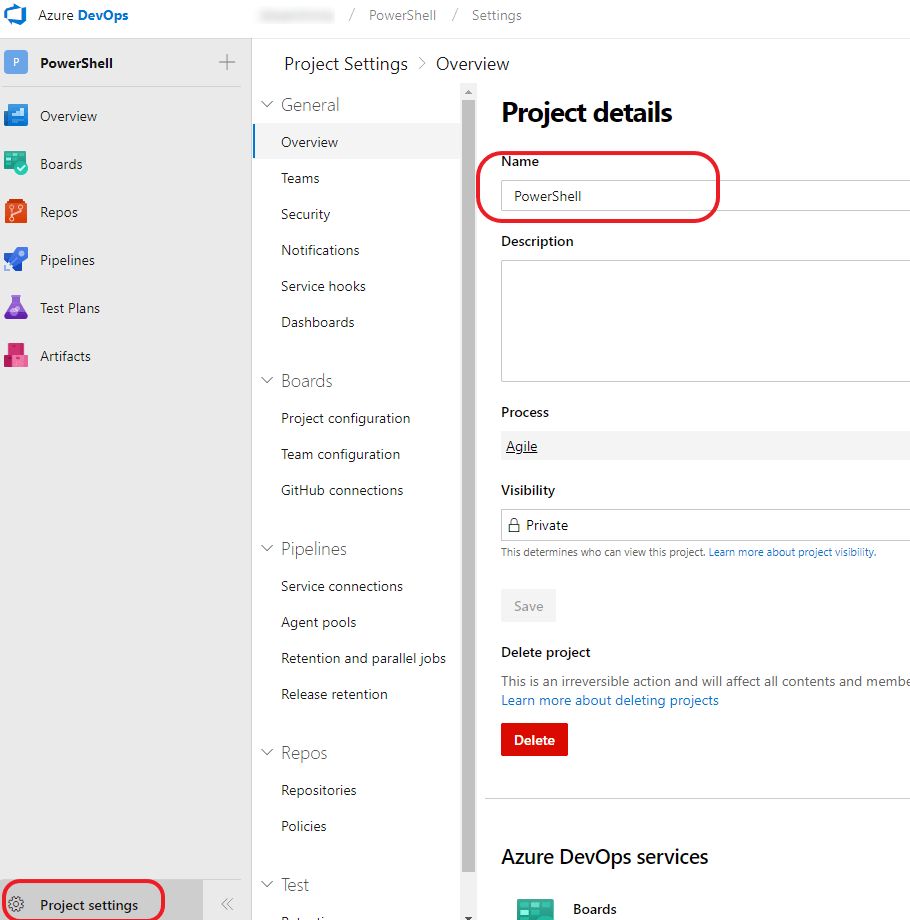Collapse the Boards settings section
910x920 pixels.
point(267,380)
